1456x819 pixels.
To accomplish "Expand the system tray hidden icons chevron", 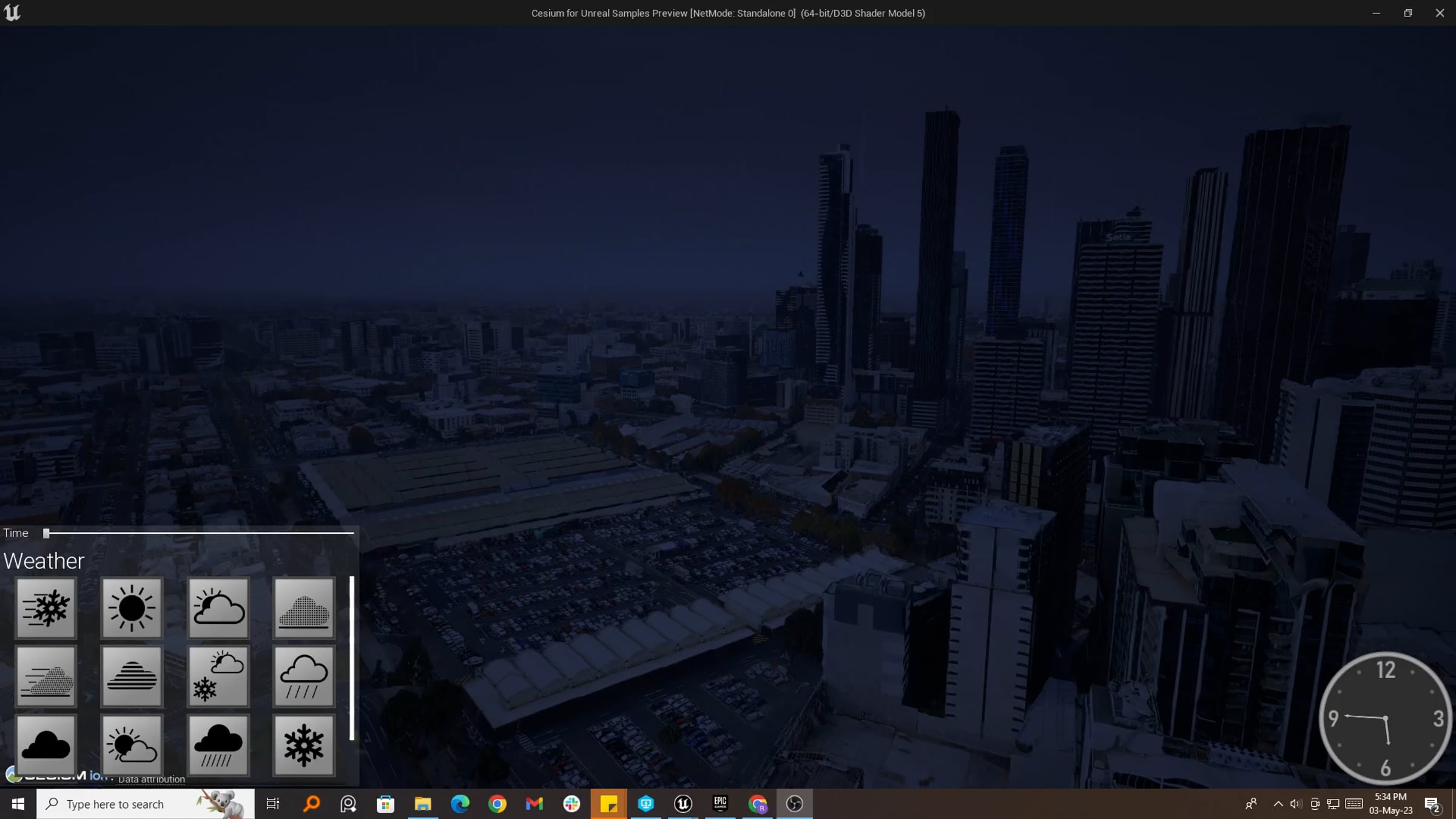I will 1278,804.
